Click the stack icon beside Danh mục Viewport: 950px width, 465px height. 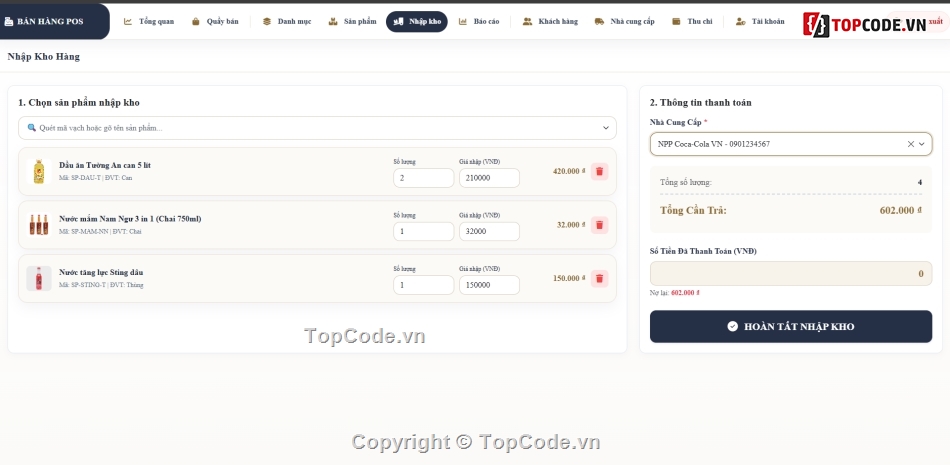click(x=267, y=21)
